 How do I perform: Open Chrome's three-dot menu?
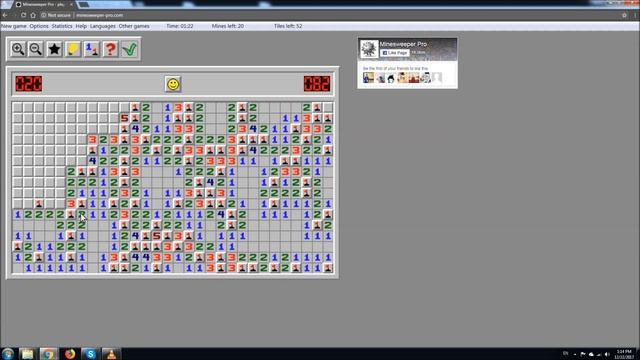click(635, 15)
